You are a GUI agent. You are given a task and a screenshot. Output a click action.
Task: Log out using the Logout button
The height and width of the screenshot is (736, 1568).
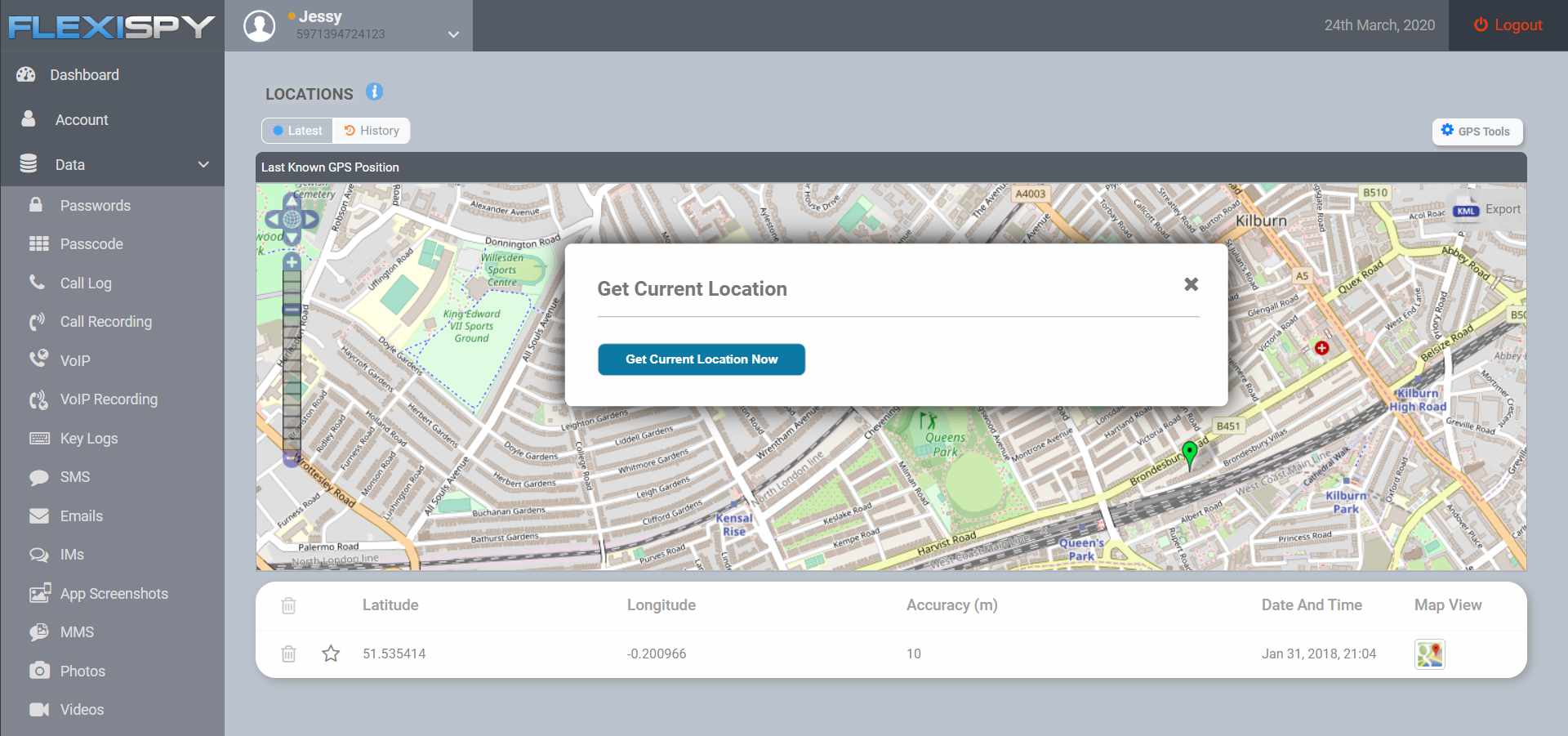click(1508, 25)
